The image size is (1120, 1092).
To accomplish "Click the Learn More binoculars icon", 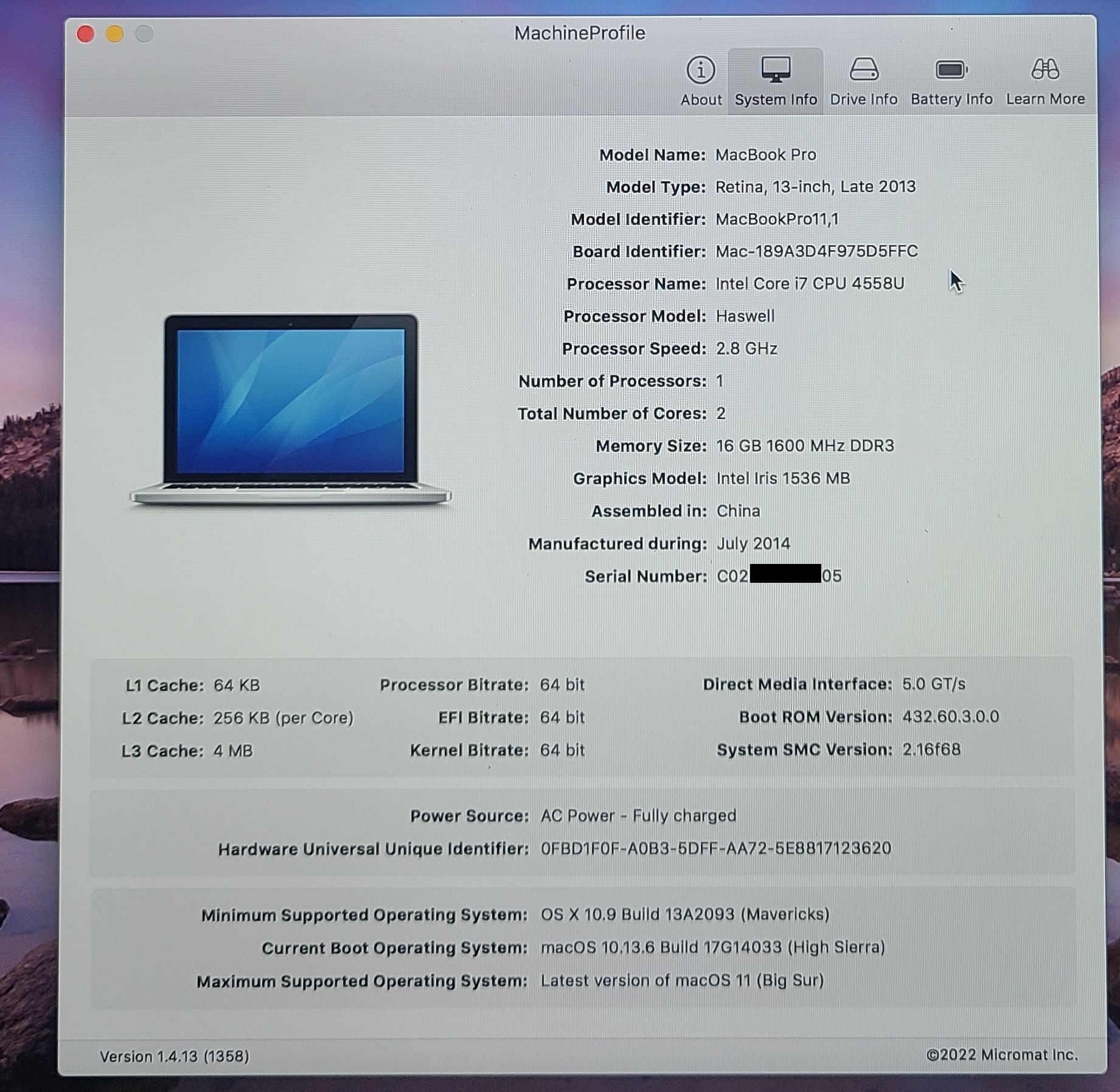I will tap(1045, 71).
